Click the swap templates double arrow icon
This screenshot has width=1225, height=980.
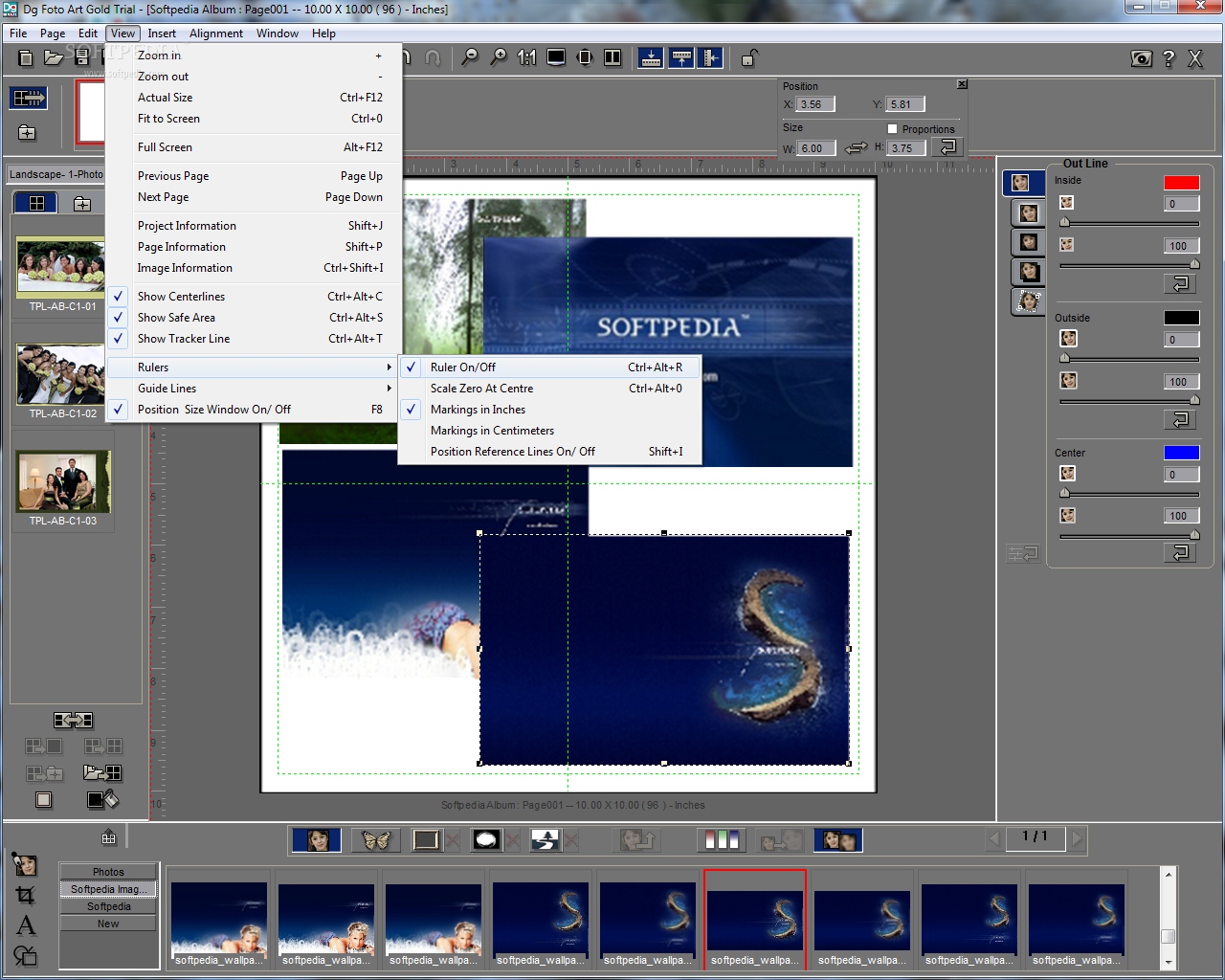point(74,720)
